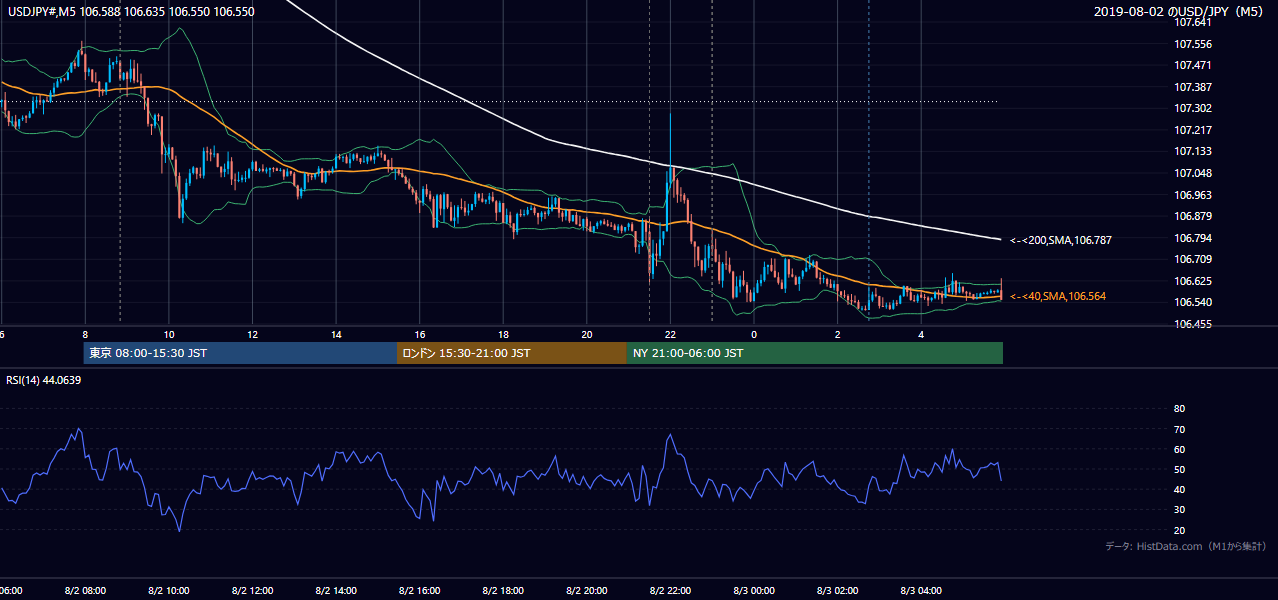Click the orange 40 SMA label reading 106.564

pyautogui.click(x=1058, y=296)
